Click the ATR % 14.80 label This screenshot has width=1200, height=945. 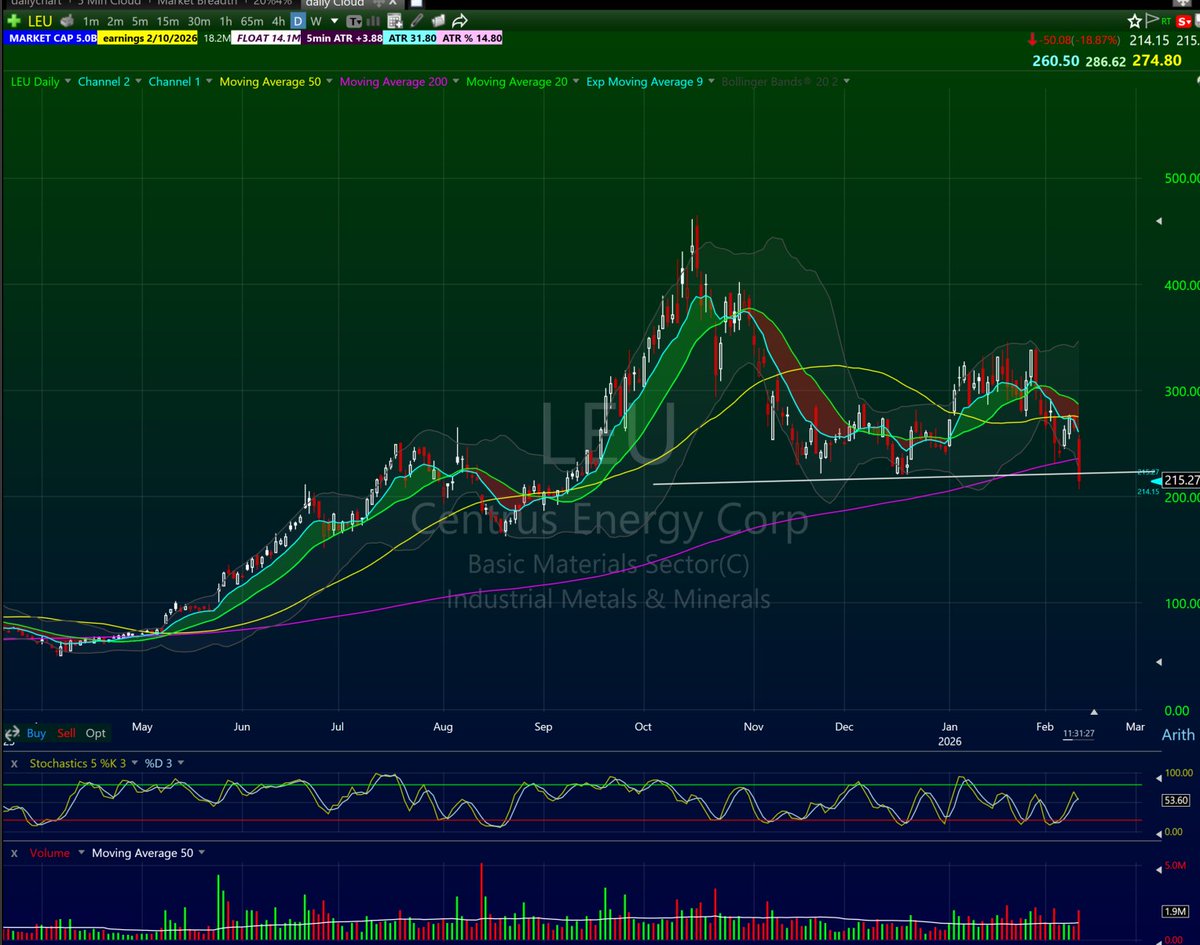(x=470, y=38)
